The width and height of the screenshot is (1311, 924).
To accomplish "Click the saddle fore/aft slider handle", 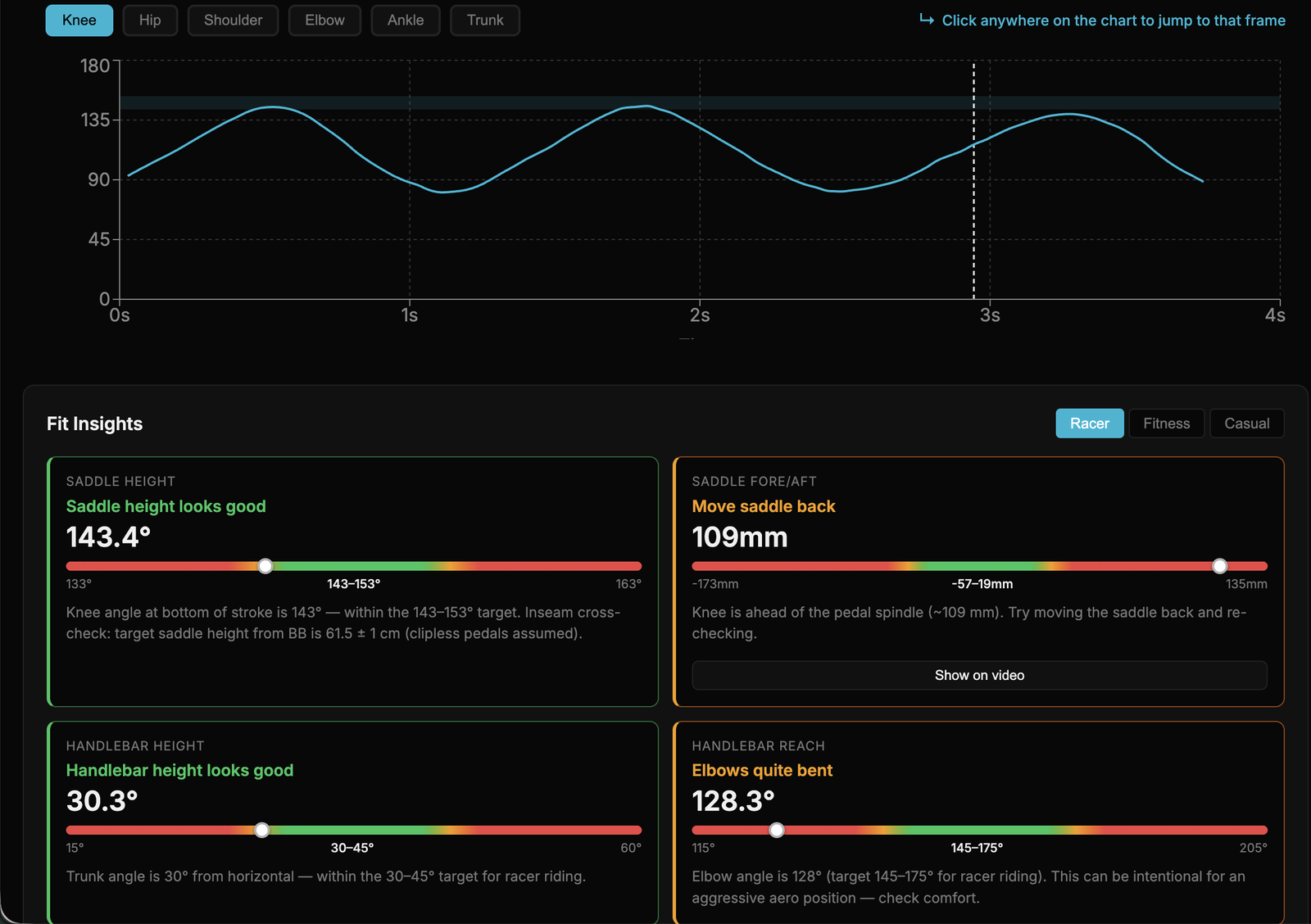I will coord(1219,566).
